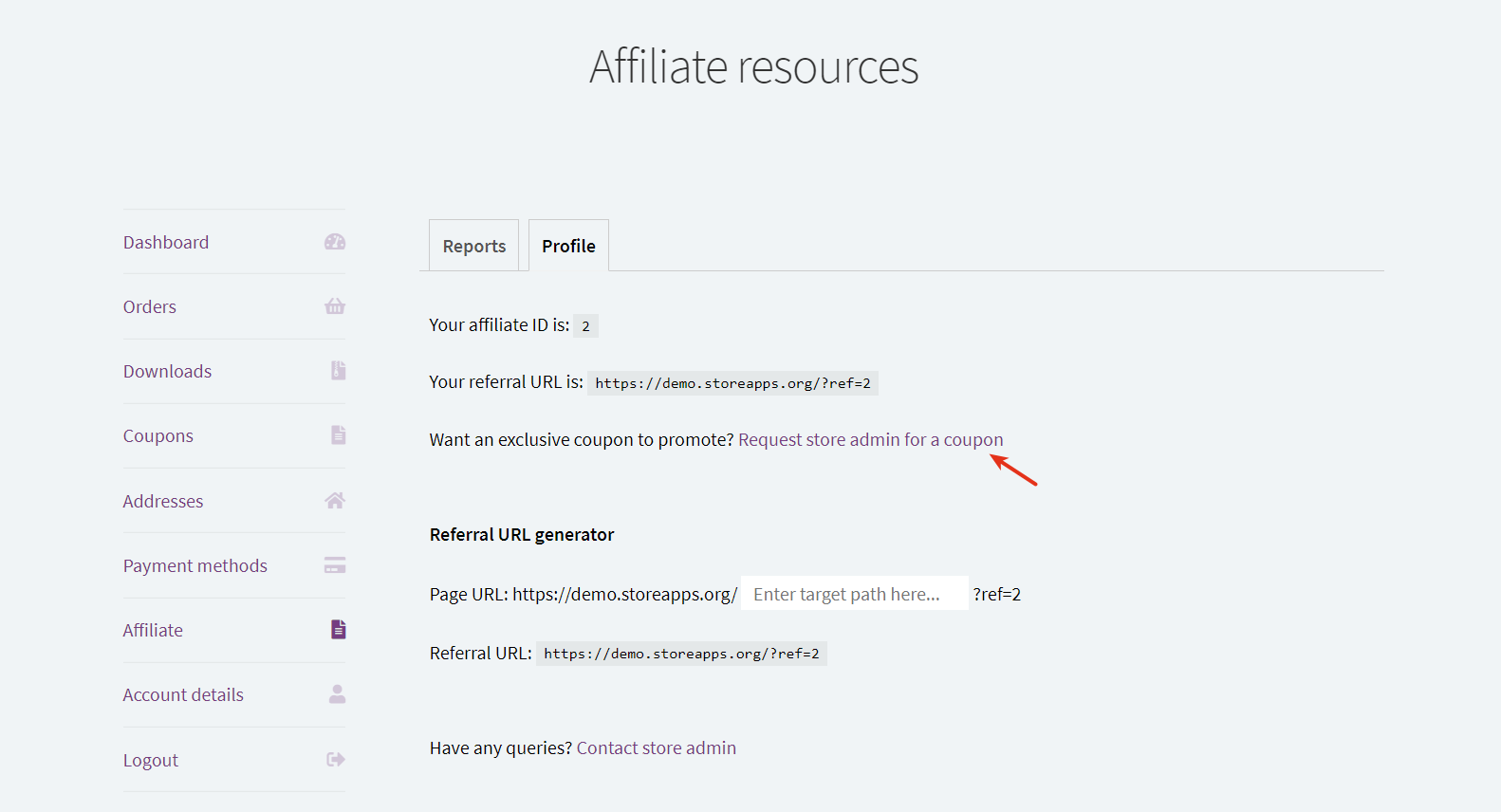The image size is (1501, 812).
Task: Click the Payment methods card icon
Action: (335, 565)
